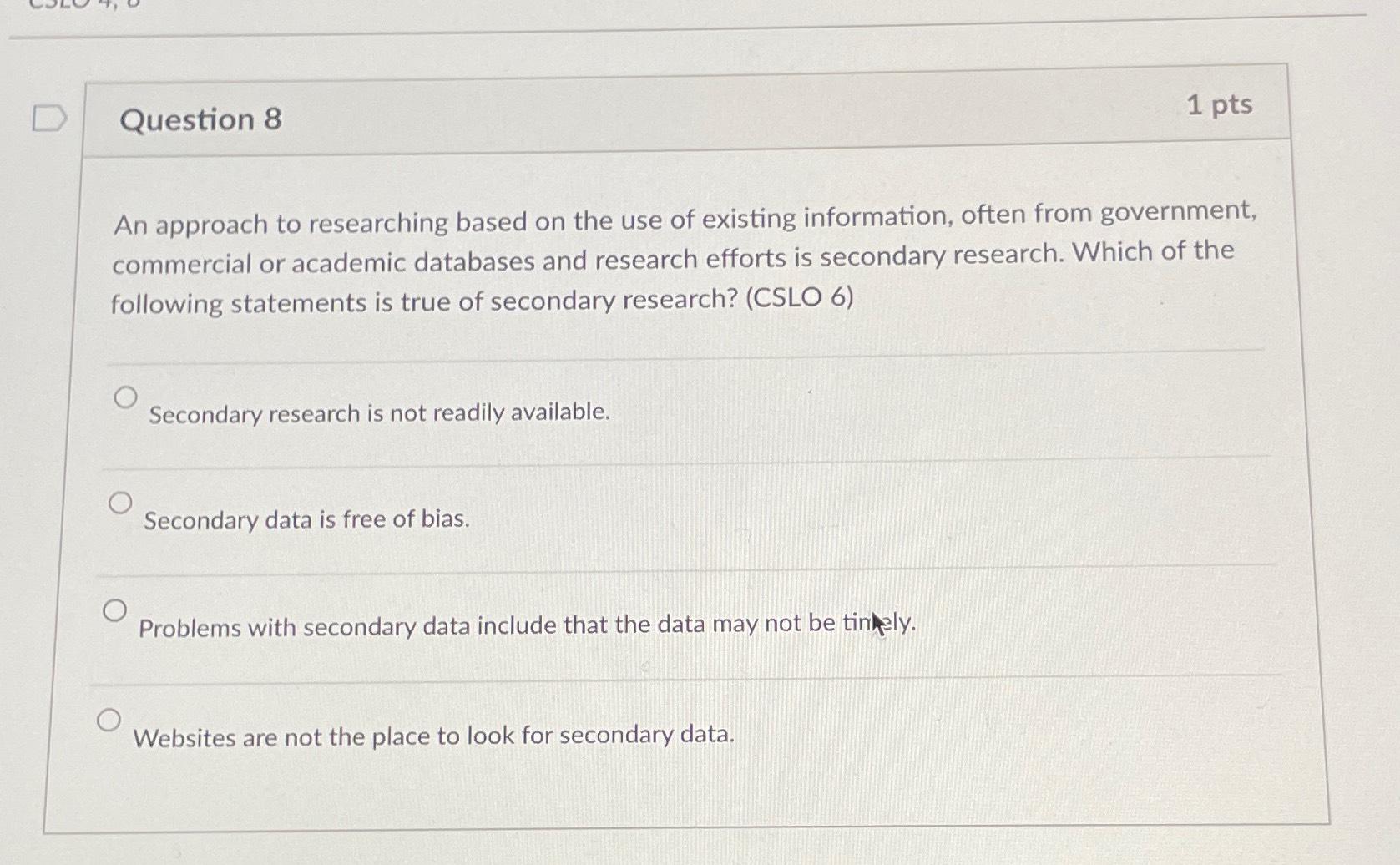1400x865 pixels.
Task: Click the answer about websites and secondary data
Action: [434, 735]
